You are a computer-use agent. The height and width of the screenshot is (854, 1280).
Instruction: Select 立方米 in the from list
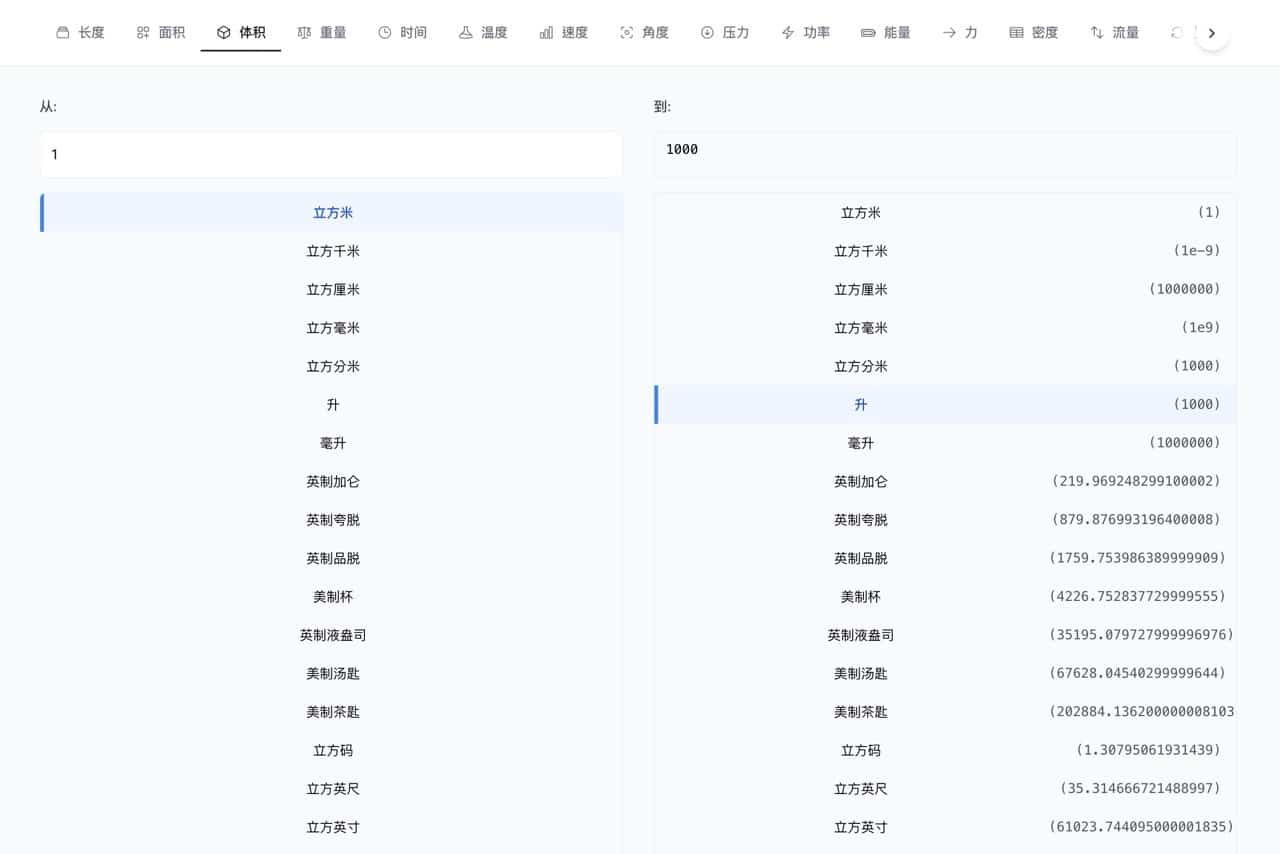click(331, 213)
